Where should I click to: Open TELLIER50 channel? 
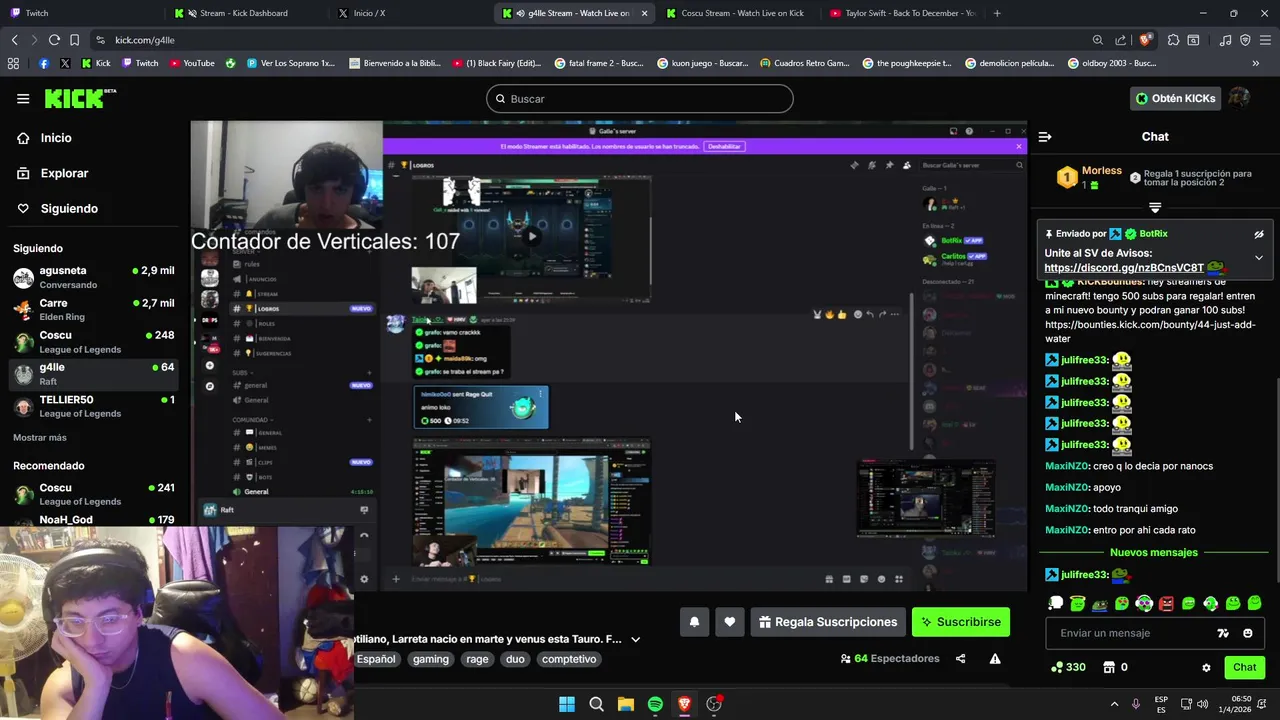point(93,406)
